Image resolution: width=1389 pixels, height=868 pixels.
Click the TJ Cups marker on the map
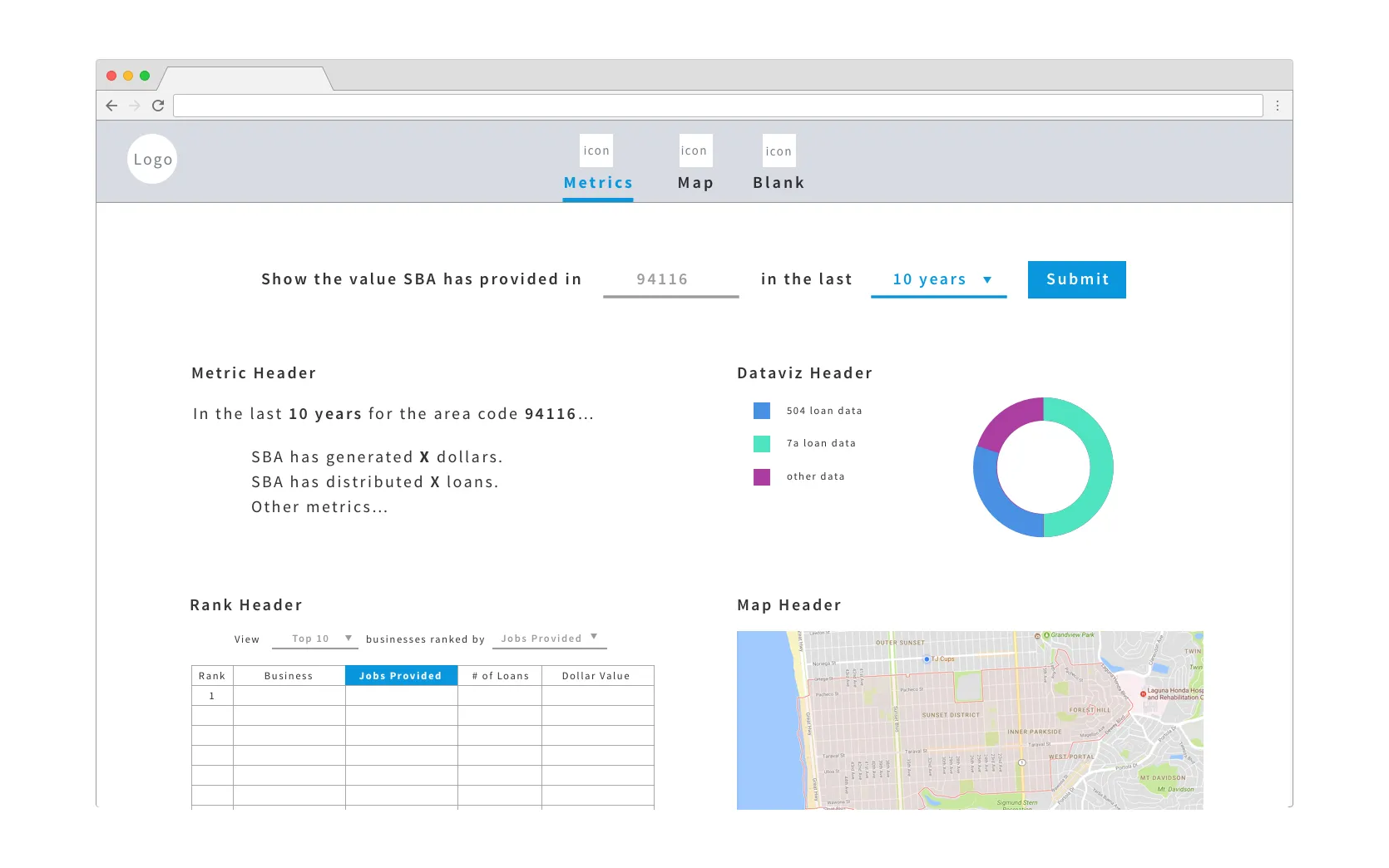(927, 657)
